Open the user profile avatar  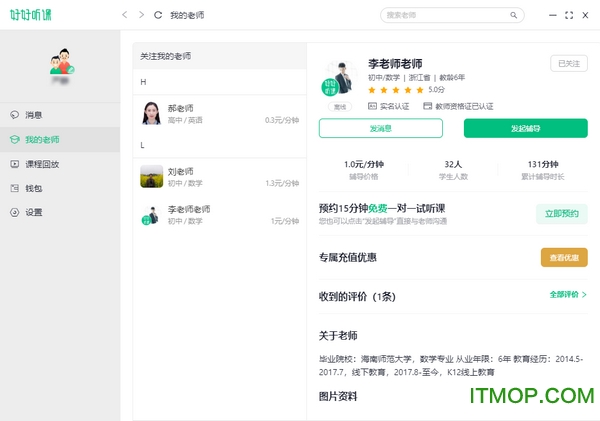tap(61, 61)
